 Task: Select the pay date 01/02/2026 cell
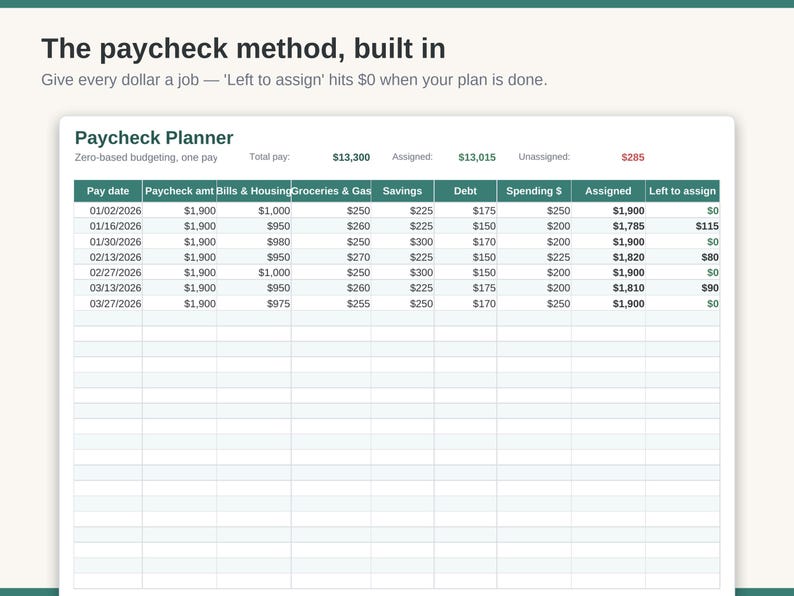108,211
